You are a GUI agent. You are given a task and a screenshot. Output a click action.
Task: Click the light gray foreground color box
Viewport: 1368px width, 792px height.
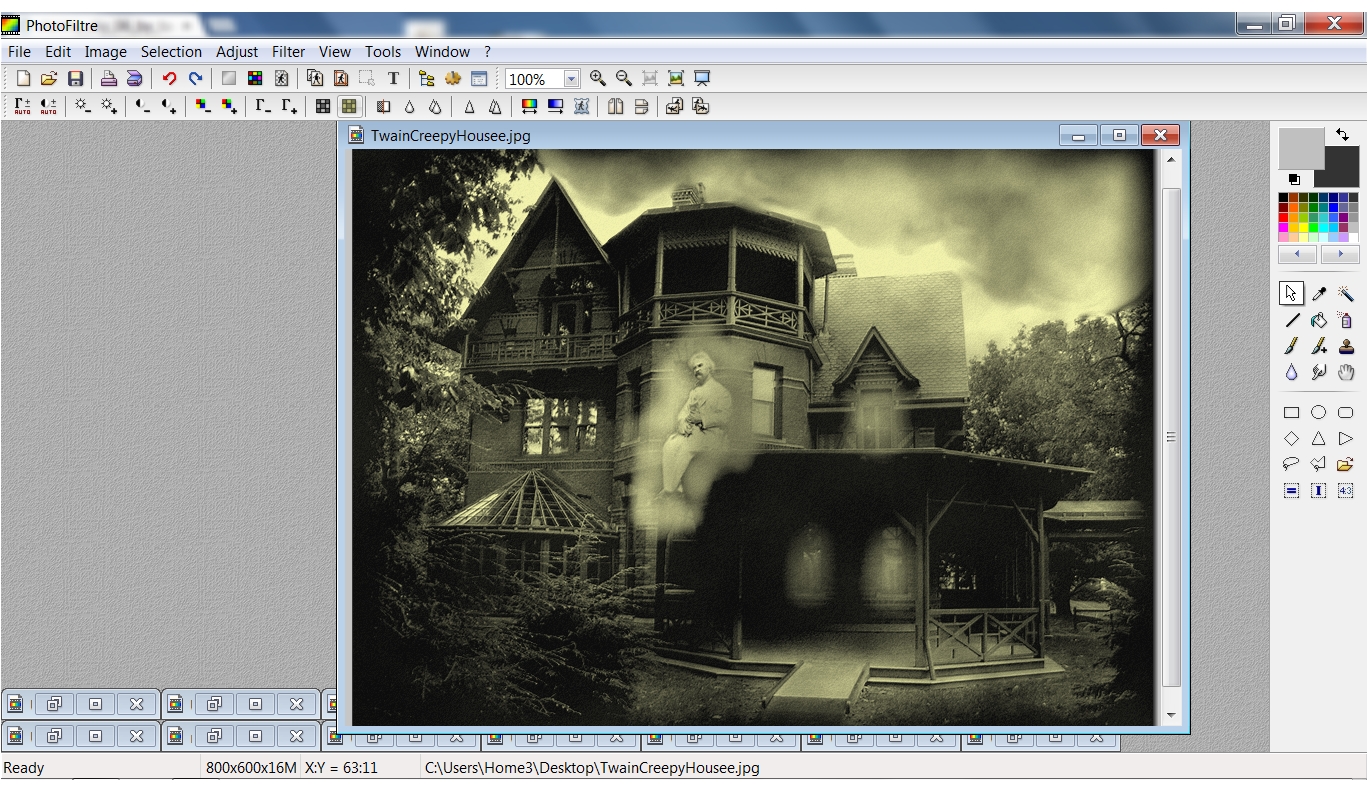click(1301, 149)
